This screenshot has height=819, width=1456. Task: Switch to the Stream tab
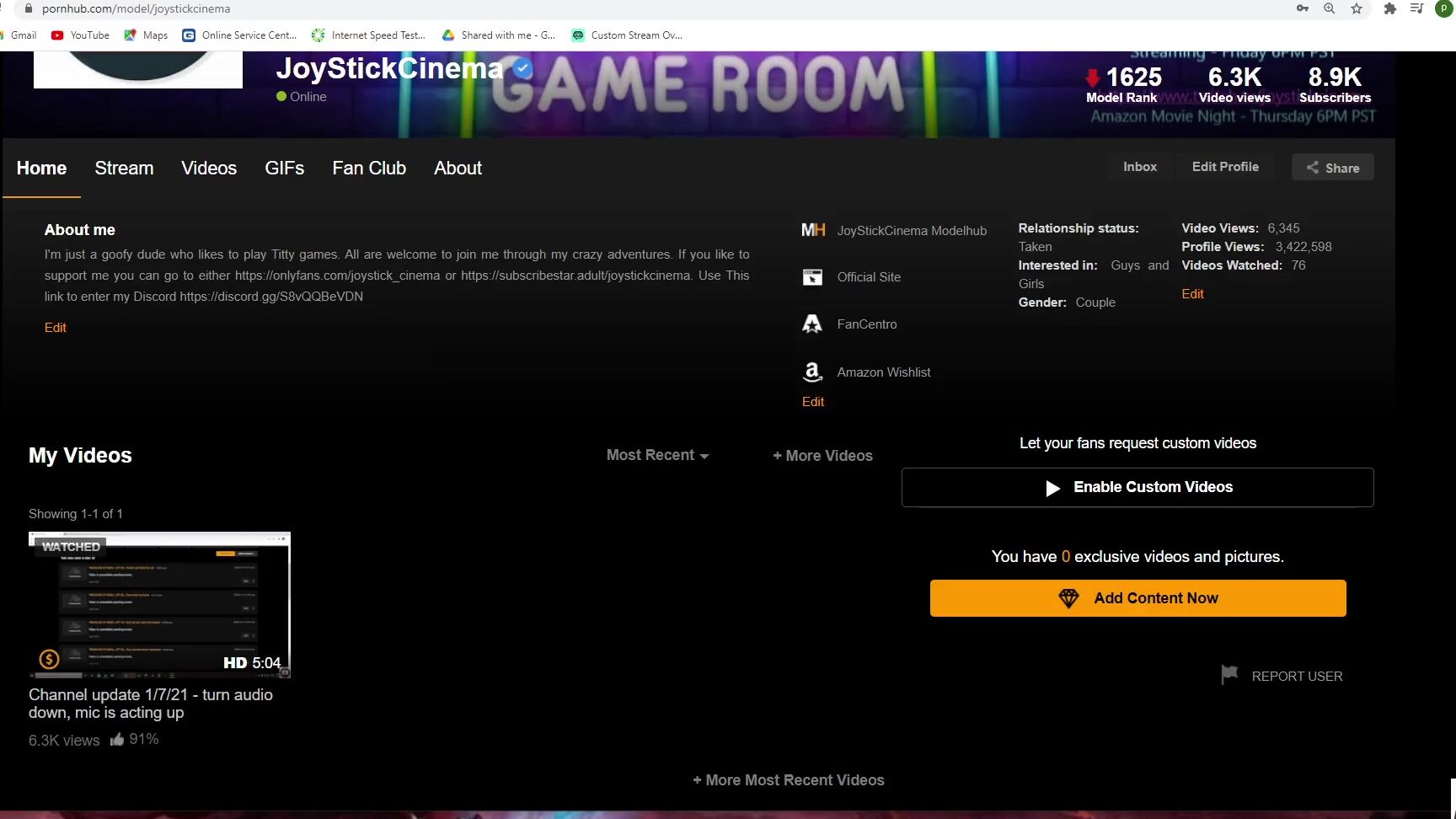tap(124, 168)
